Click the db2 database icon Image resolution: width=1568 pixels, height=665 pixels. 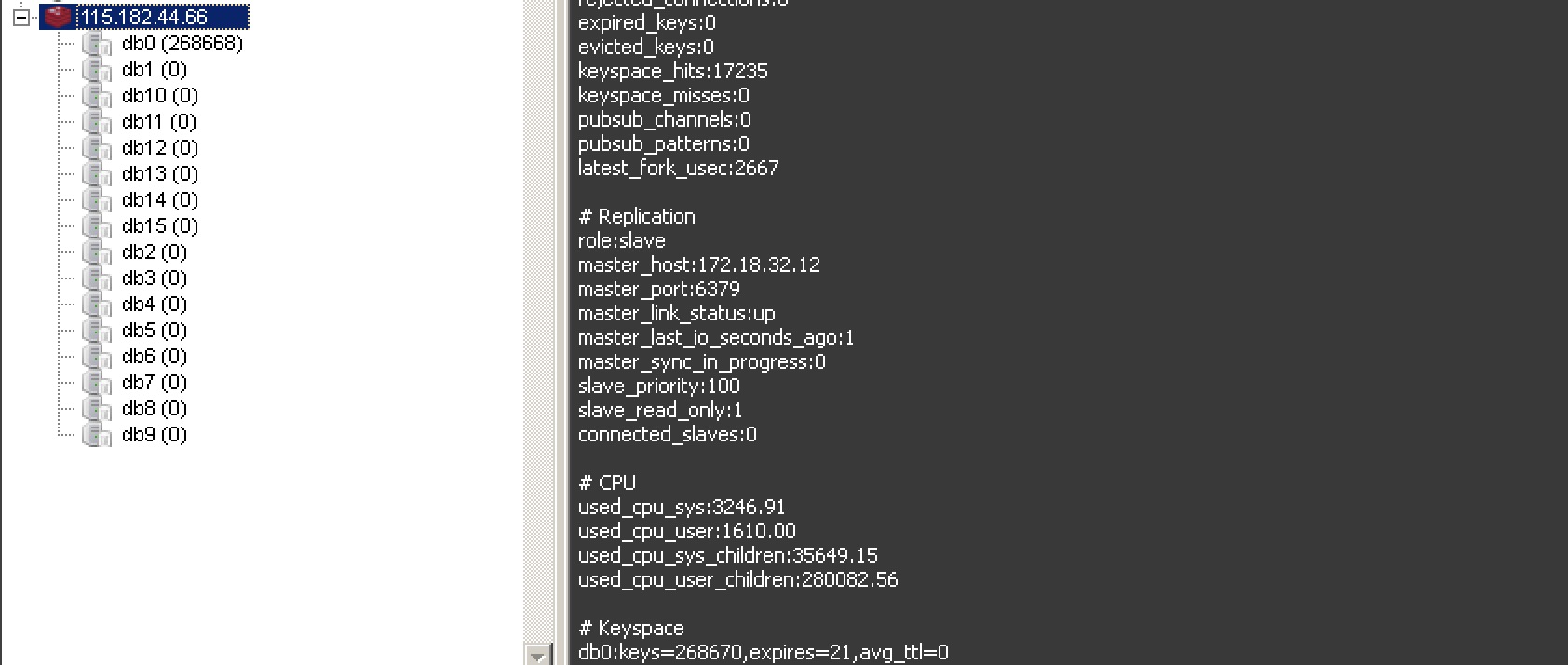(x=97, y=252)
